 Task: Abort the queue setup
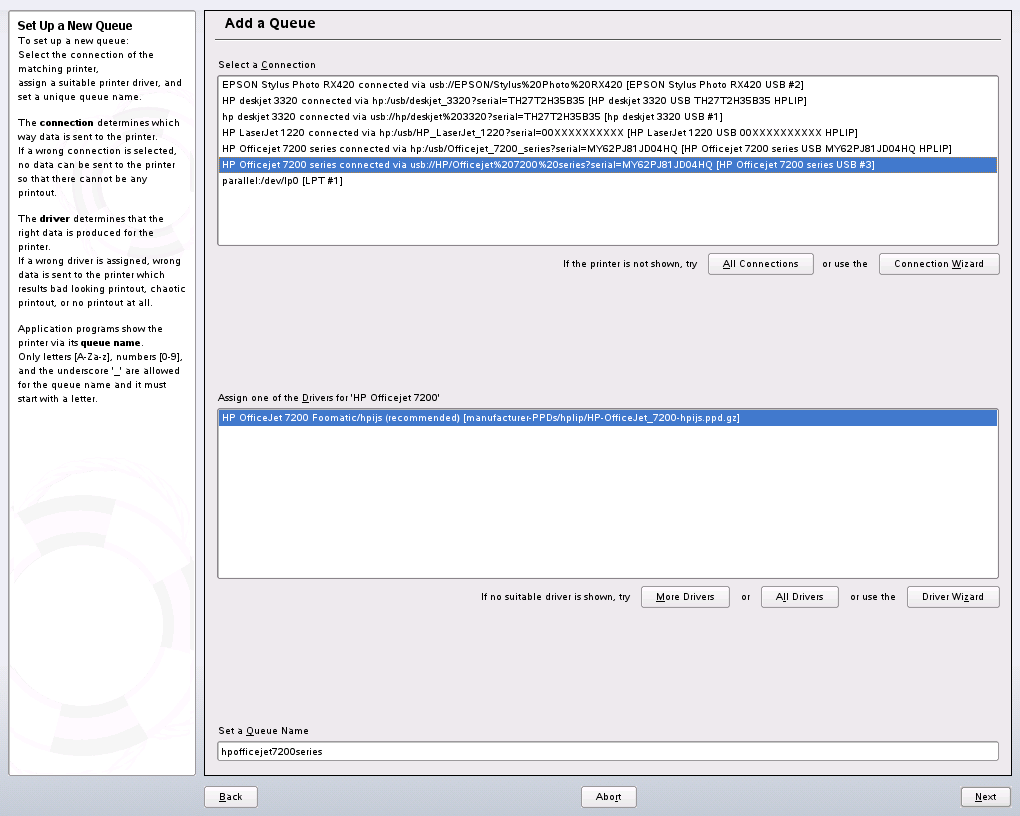click(608, 797)
